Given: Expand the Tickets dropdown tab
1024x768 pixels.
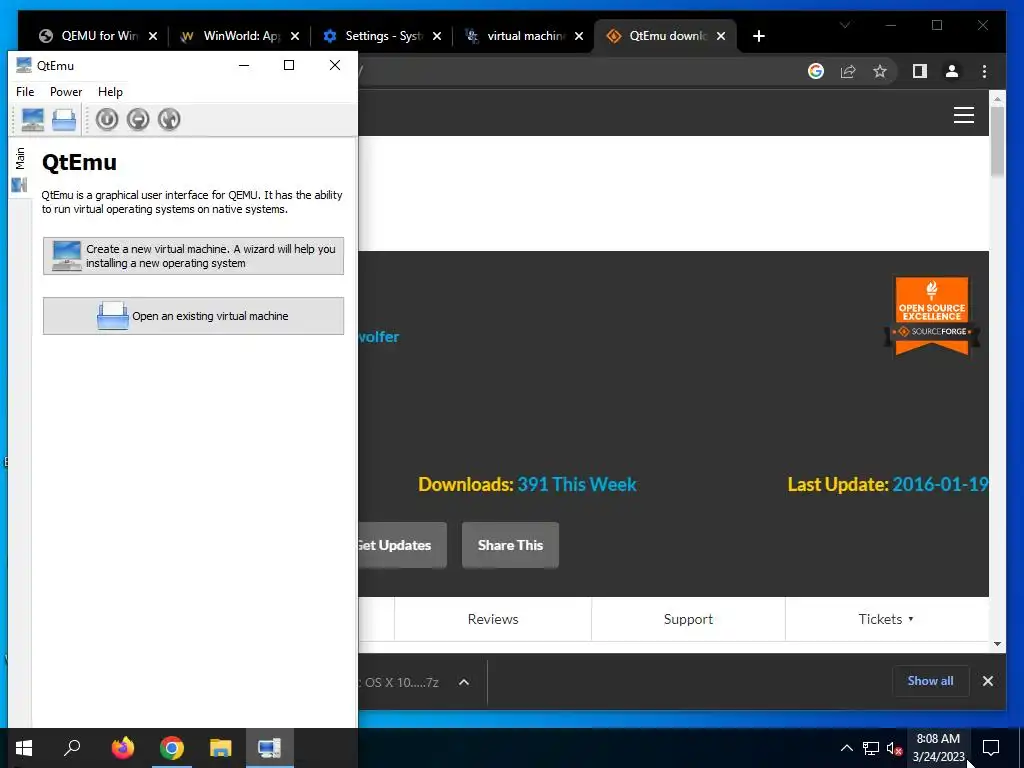Looking at the screenshot, I should (886, 619).
